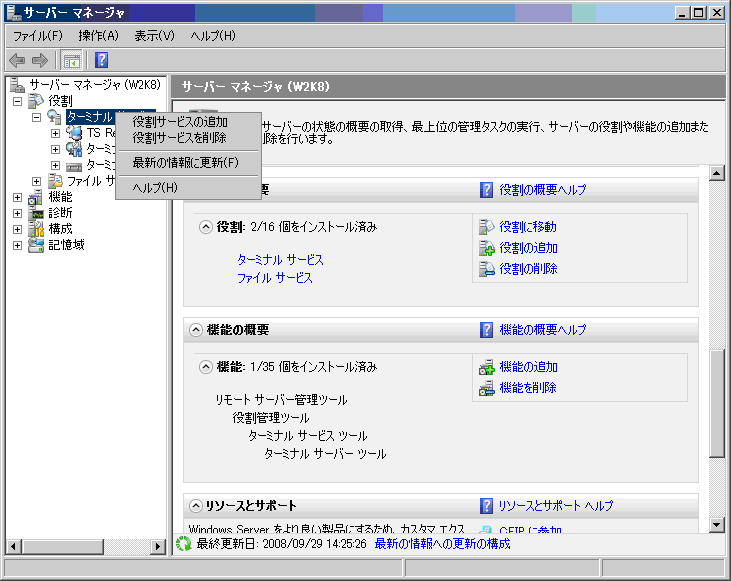Click the Back arrow toolbar icon
This screenshot has width=731, height=581.
[x=17, y=60]
